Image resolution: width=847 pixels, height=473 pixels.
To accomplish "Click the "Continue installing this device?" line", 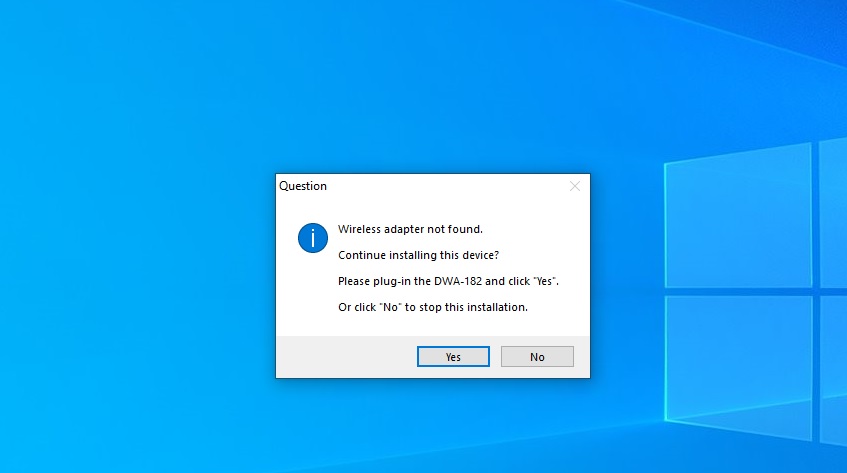I will click(x=418, y=255).
